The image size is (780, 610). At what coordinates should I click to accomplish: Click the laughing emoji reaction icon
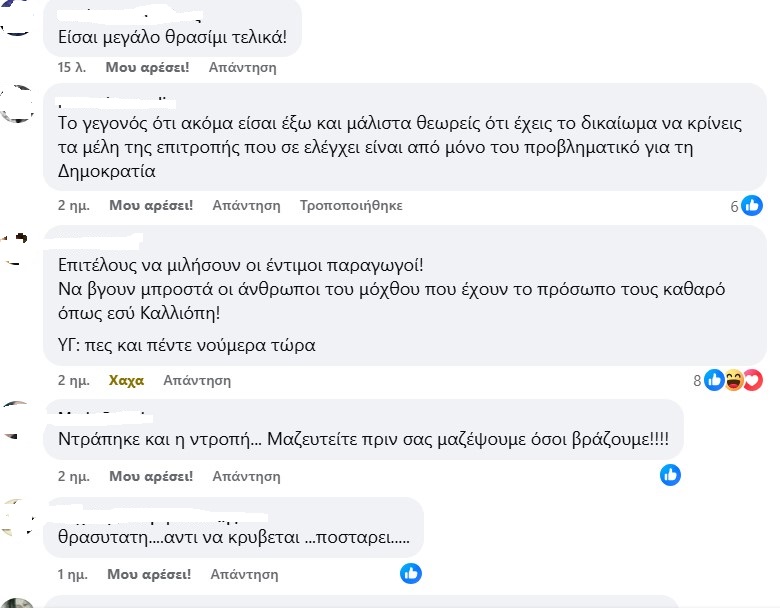[x=734, y=380]
